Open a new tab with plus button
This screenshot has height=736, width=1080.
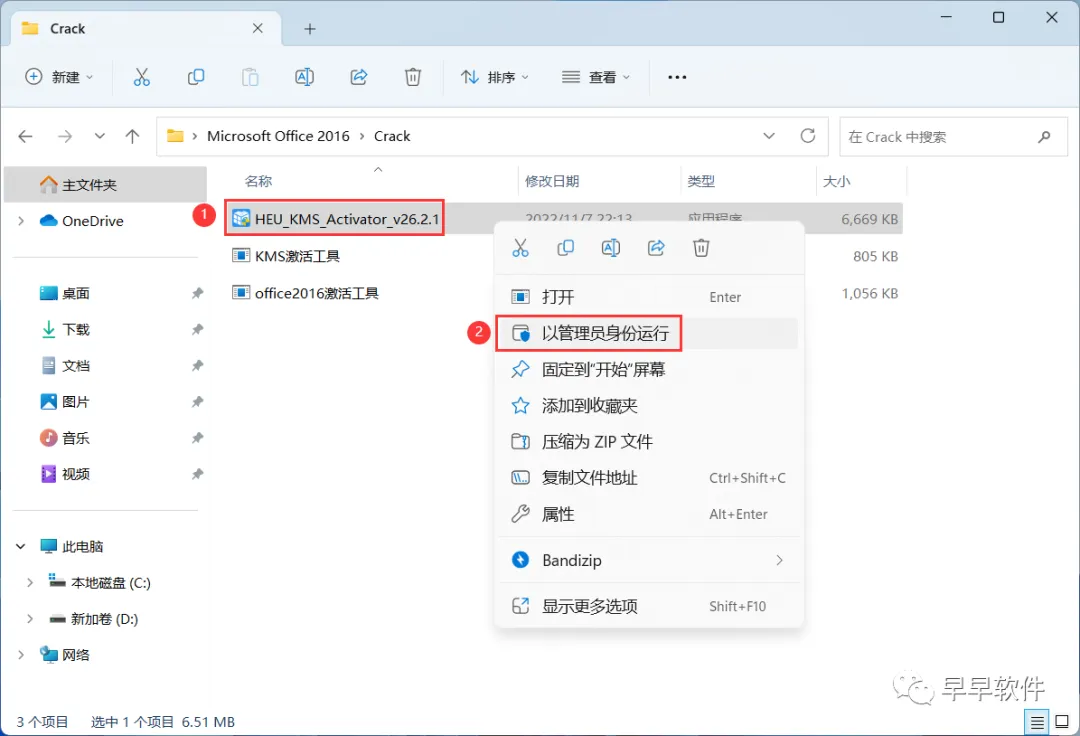[x=310, y=29]
